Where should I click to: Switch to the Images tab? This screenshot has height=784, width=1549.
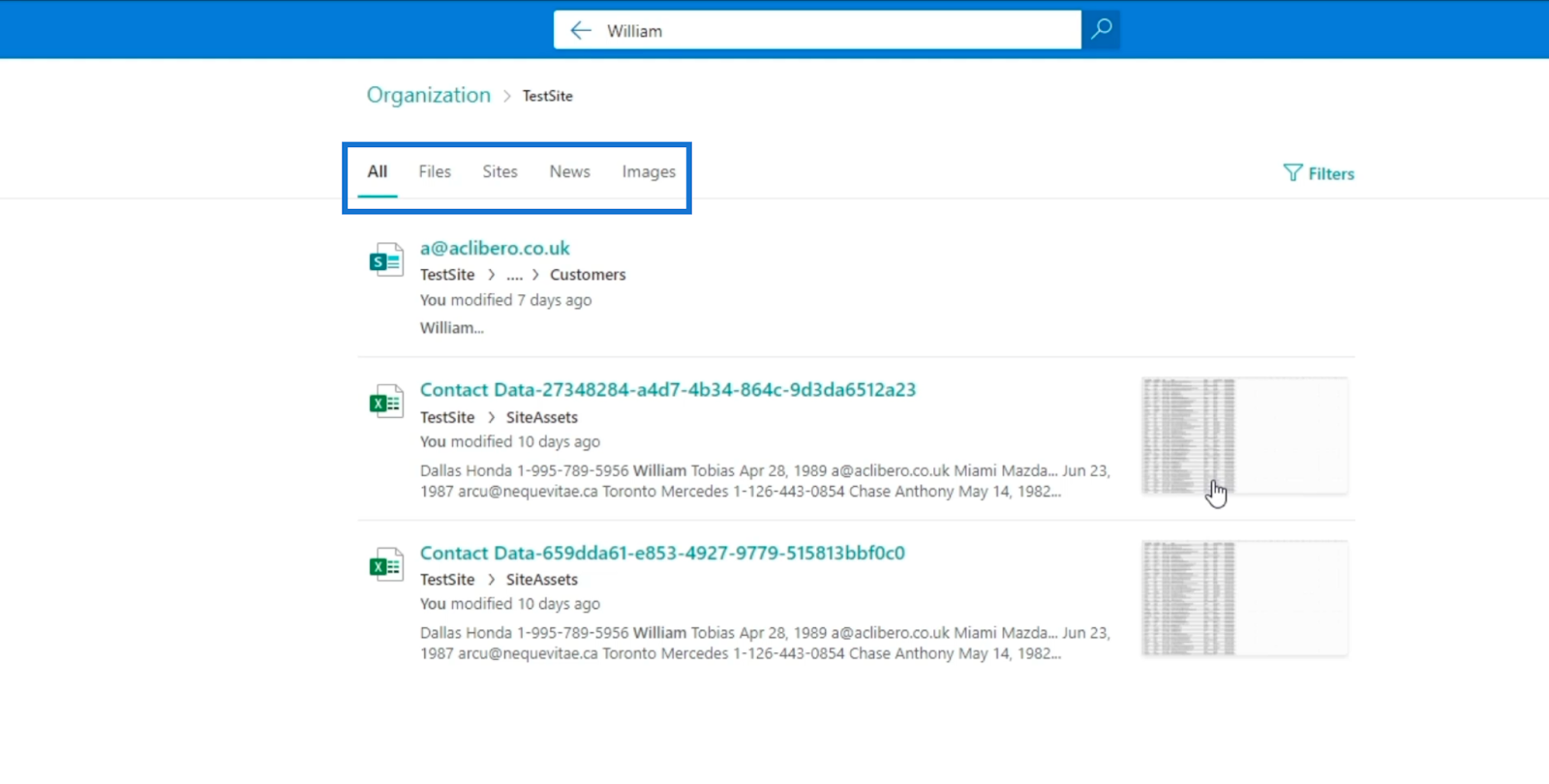click(x=649, y=172)
